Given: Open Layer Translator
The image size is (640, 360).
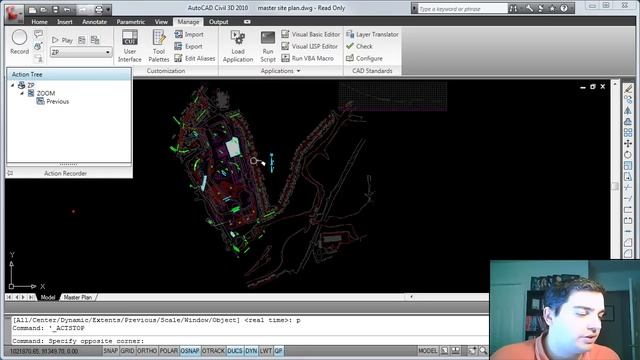Looking at the screenshot, I should [x=372, y=34].
